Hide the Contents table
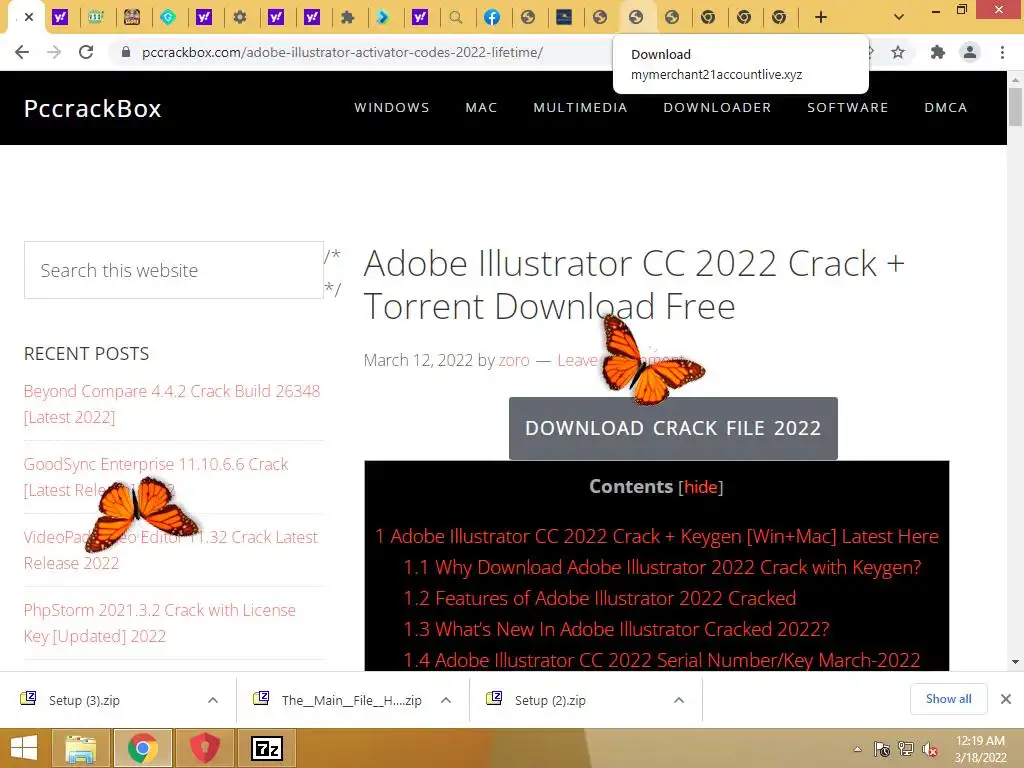Screen dimensions: 1024x768 [x=701, y=487]
